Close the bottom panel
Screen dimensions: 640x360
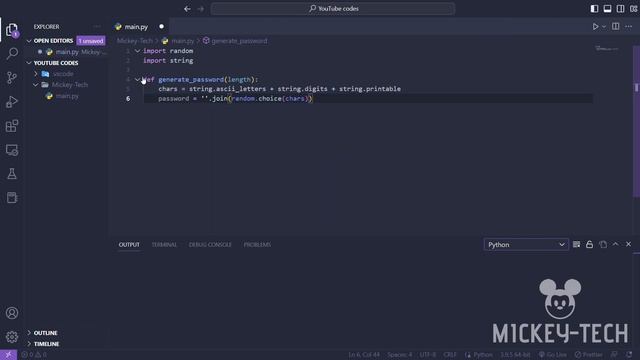click(x=629, y=244)
